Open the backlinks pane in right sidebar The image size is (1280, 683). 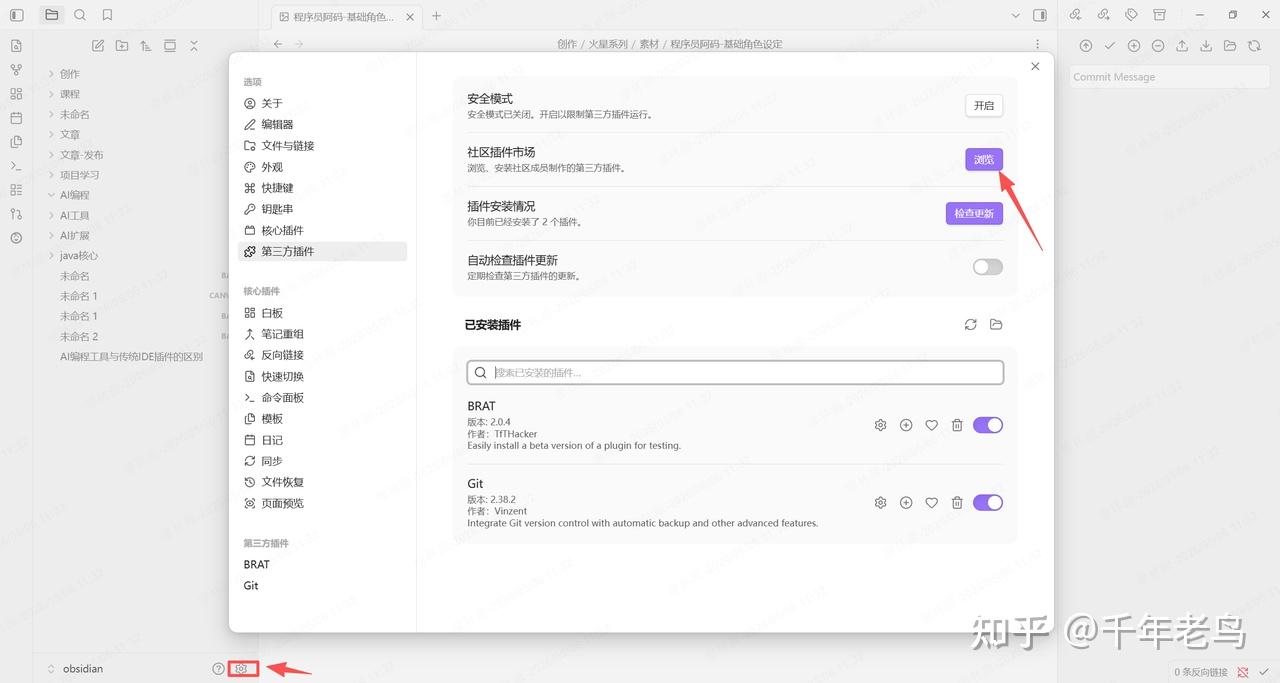coord(1075,15)
